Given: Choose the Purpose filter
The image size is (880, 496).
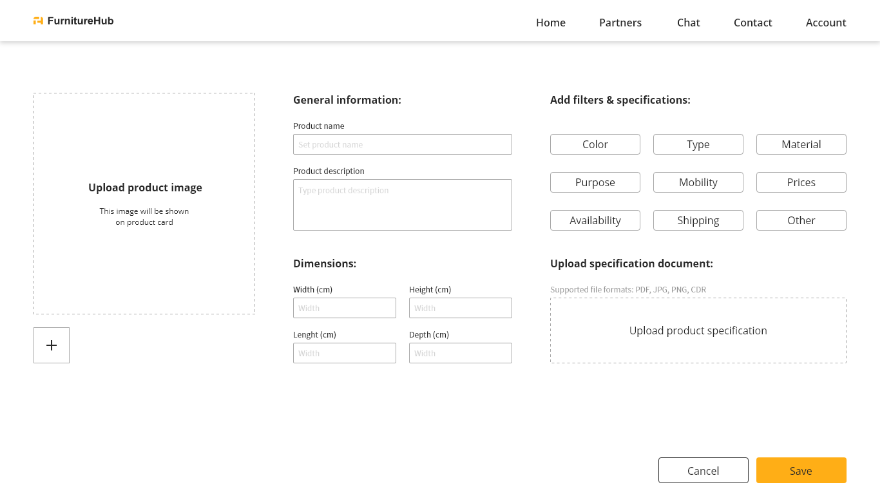Looking at the screenshot, I should pyautogui.click(x=595, y=182).
